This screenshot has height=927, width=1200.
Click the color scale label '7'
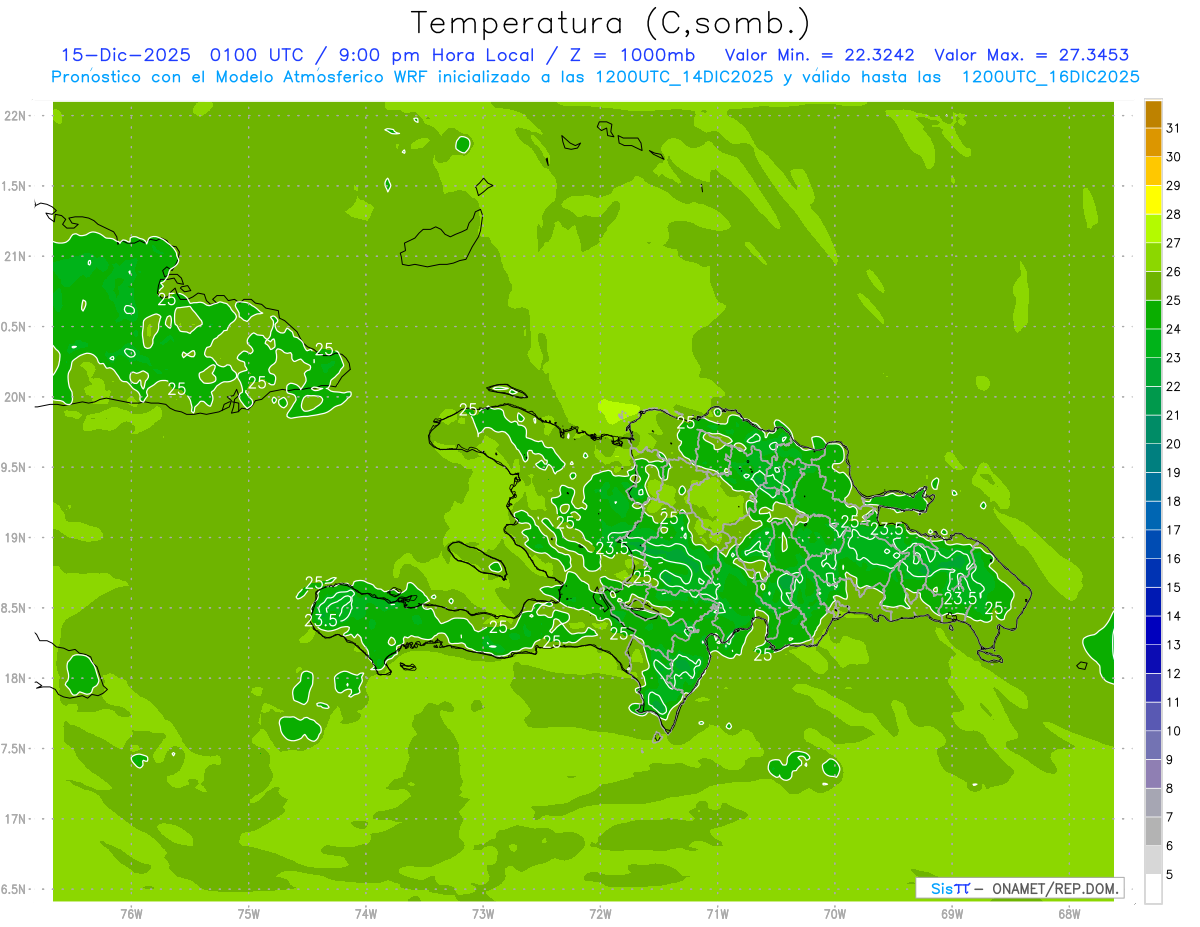(x=1170, y=817)
